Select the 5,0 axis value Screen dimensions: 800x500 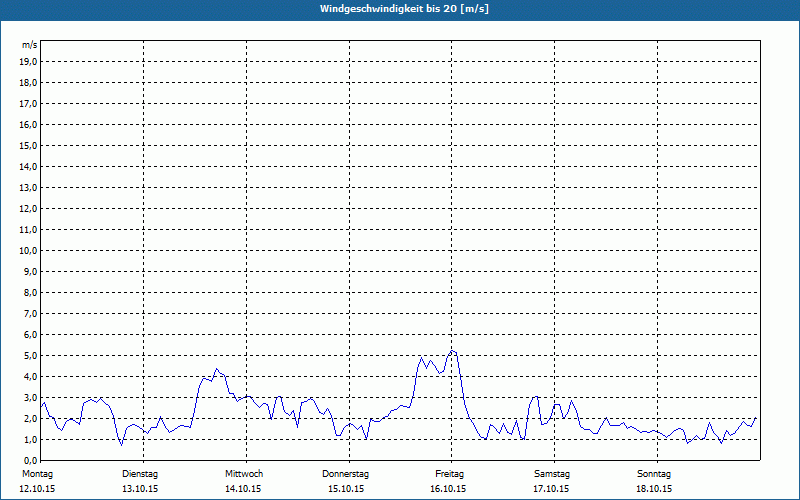point(31,356)
